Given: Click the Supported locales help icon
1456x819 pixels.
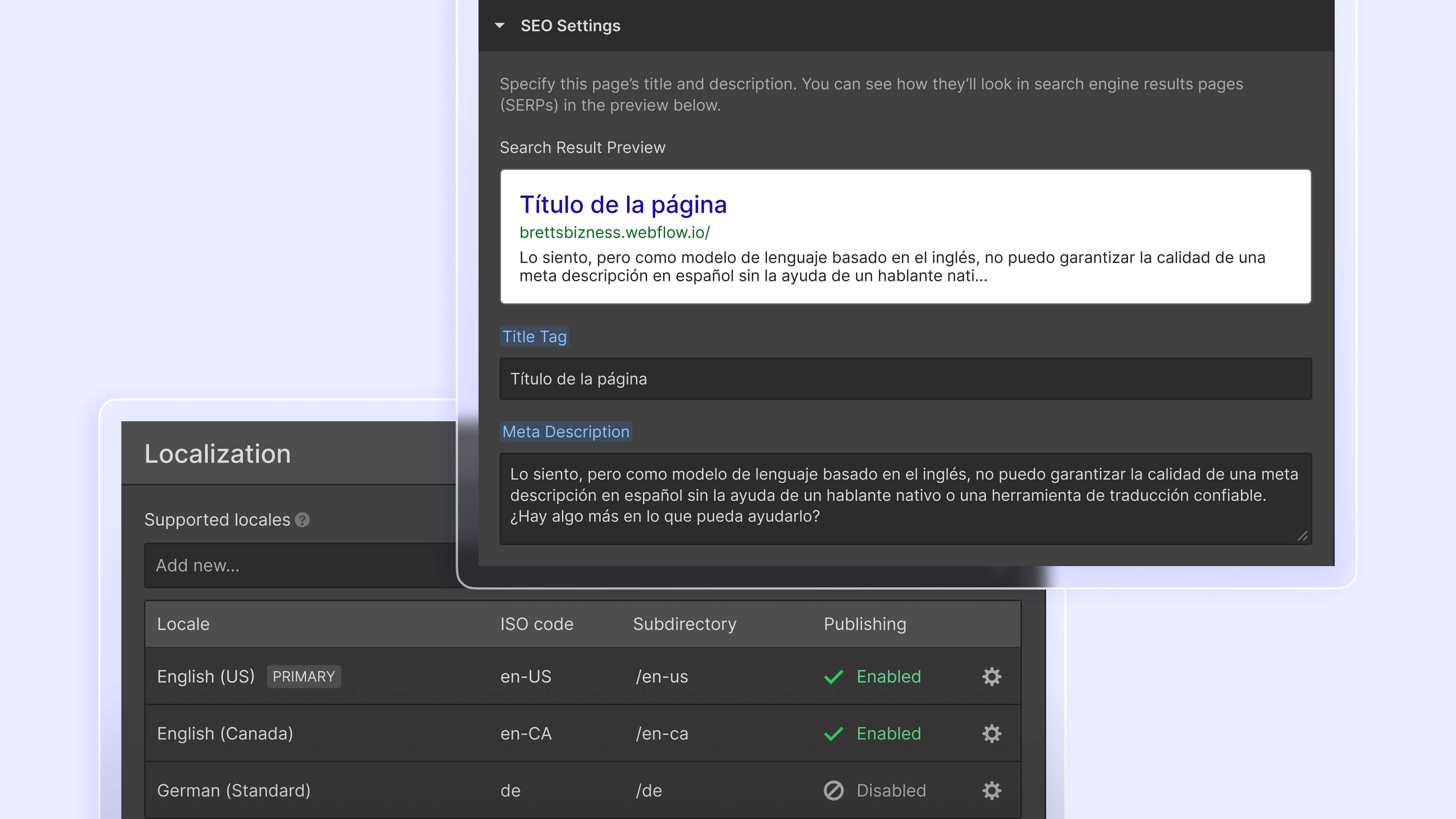Looking at the screenshot, I should click(x=303, y=519).
